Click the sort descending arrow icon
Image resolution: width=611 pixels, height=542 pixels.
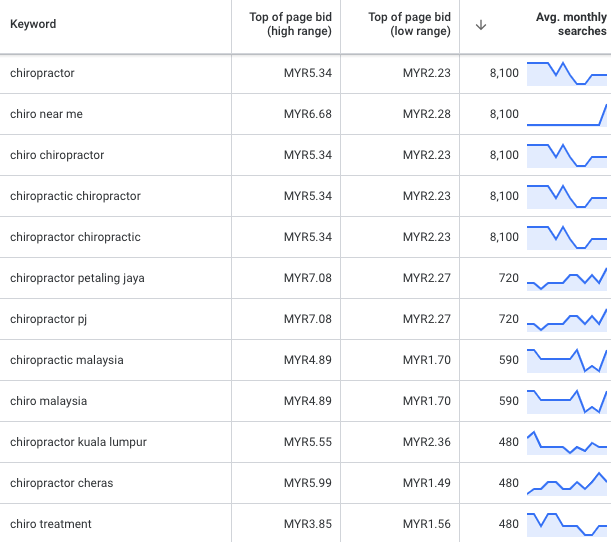click(x=481, y=25)
